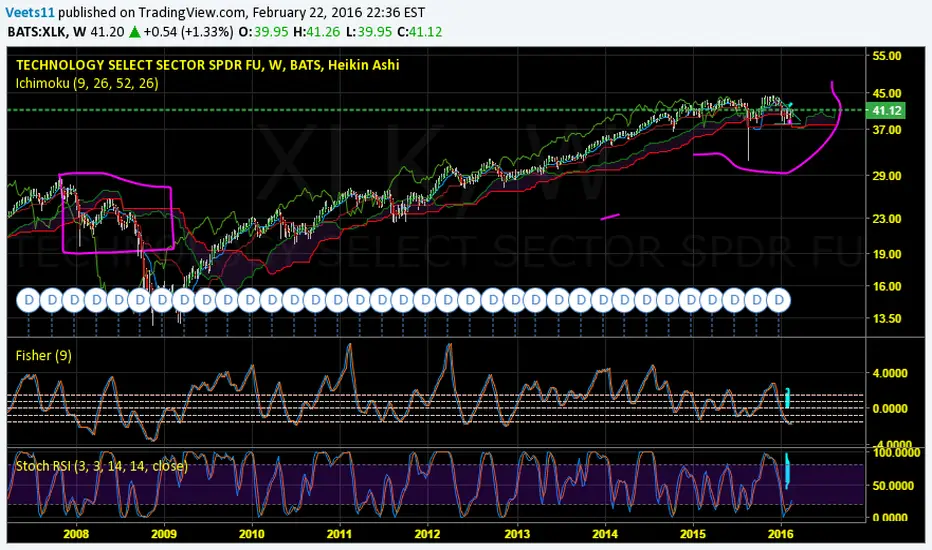Open the Veets11 author profile link
Image resolution: width=932 pixels, height=550 pixels.
click(30, 12)
